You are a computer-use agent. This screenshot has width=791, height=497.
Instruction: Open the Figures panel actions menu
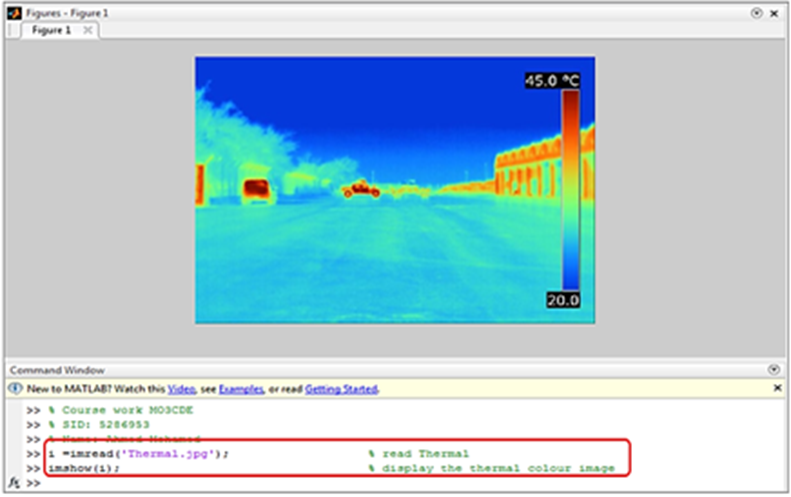(x=756, y=13)
